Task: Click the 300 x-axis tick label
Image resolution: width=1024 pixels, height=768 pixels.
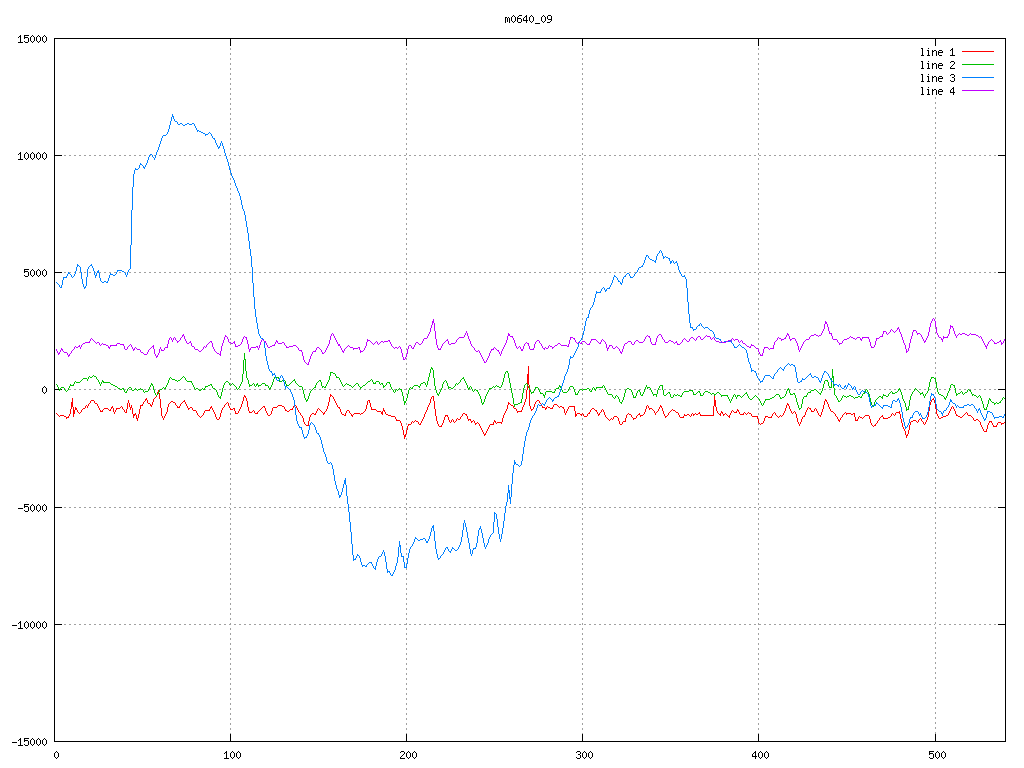Action: click(583, 755)
